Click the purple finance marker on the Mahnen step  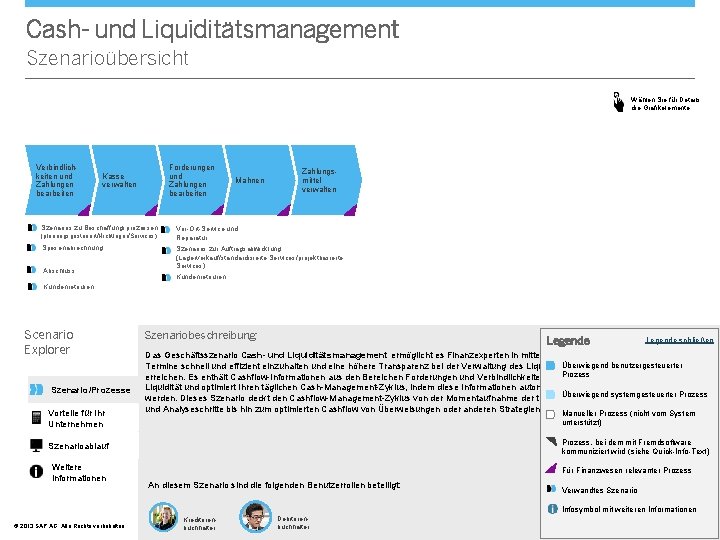coord(284,210)
